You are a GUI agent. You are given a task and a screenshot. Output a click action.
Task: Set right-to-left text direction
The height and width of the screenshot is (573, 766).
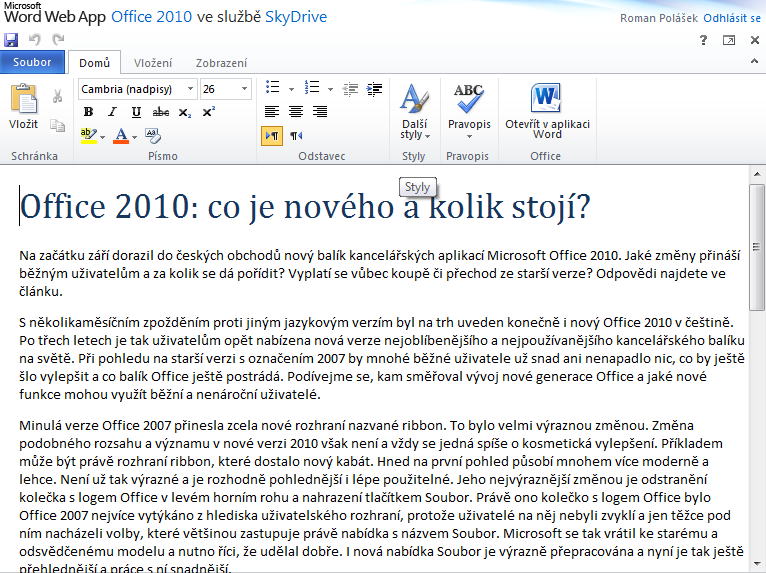296,135
